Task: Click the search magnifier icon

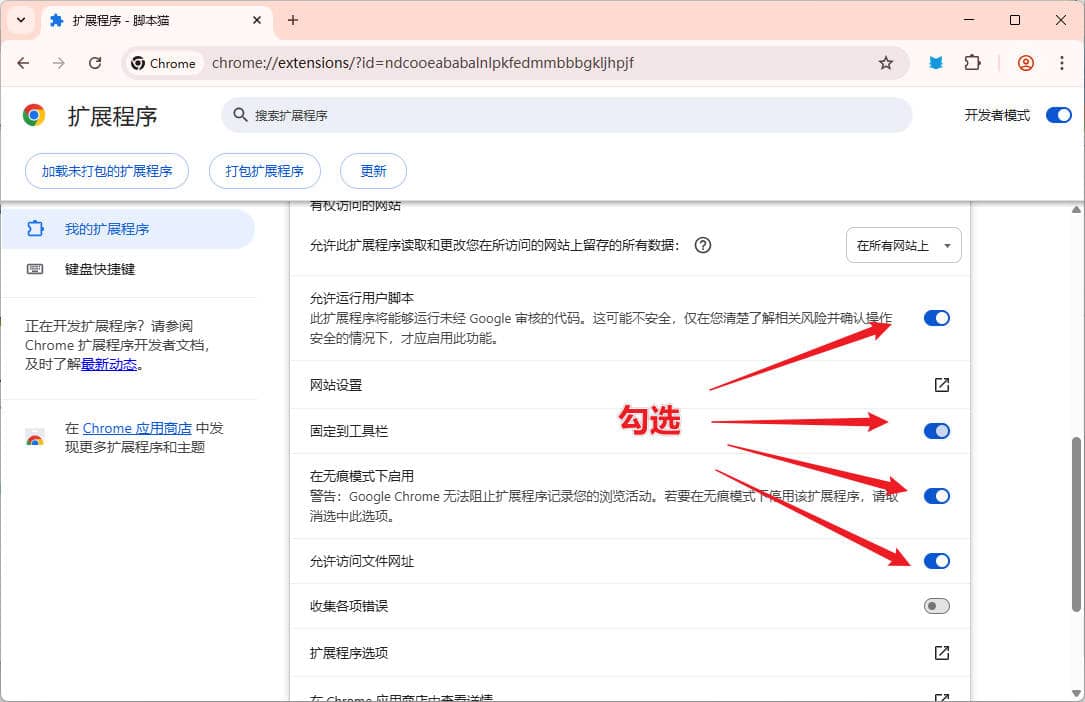Action: (x=239, y=115)
